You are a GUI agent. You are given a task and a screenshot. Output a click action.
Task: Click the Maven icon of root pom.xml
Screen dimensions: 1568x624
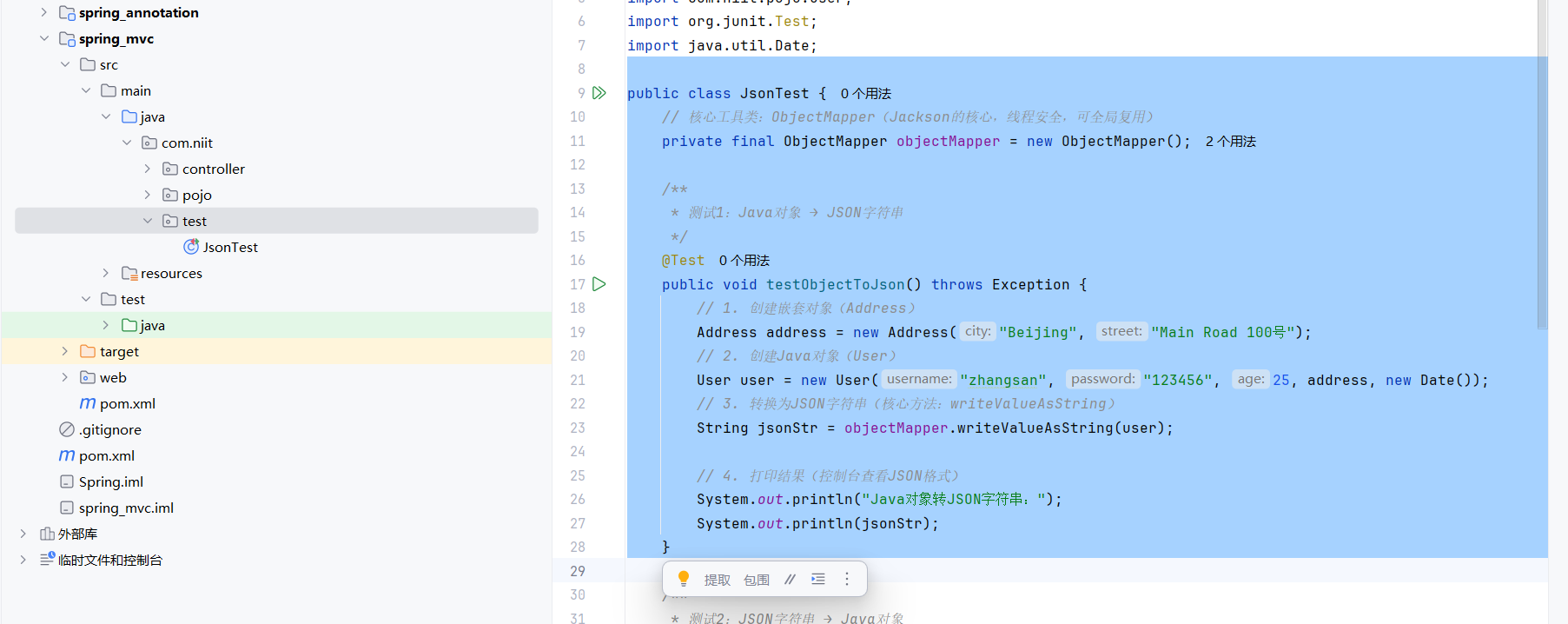67,455
